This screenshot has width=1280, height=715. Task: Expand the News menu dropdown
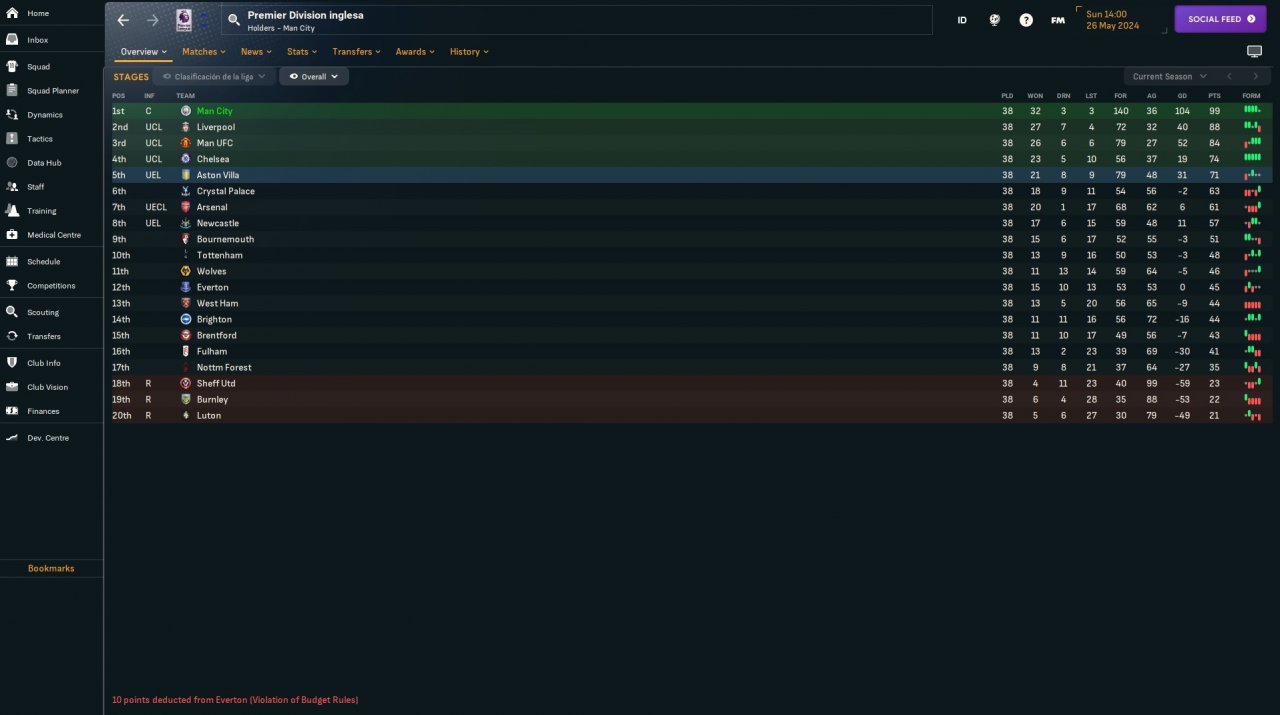point(257,51)
